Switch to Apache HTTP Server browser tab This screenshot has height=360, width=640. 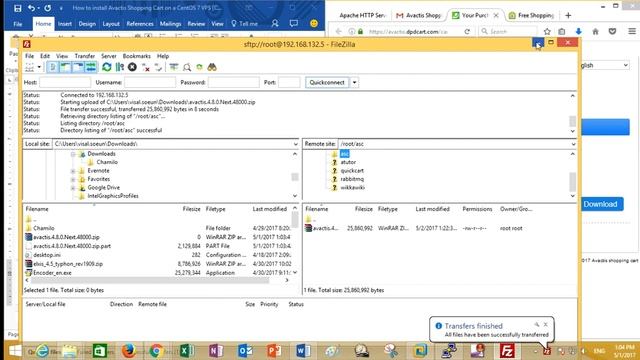pyautogui.click(x=362, y=16)
